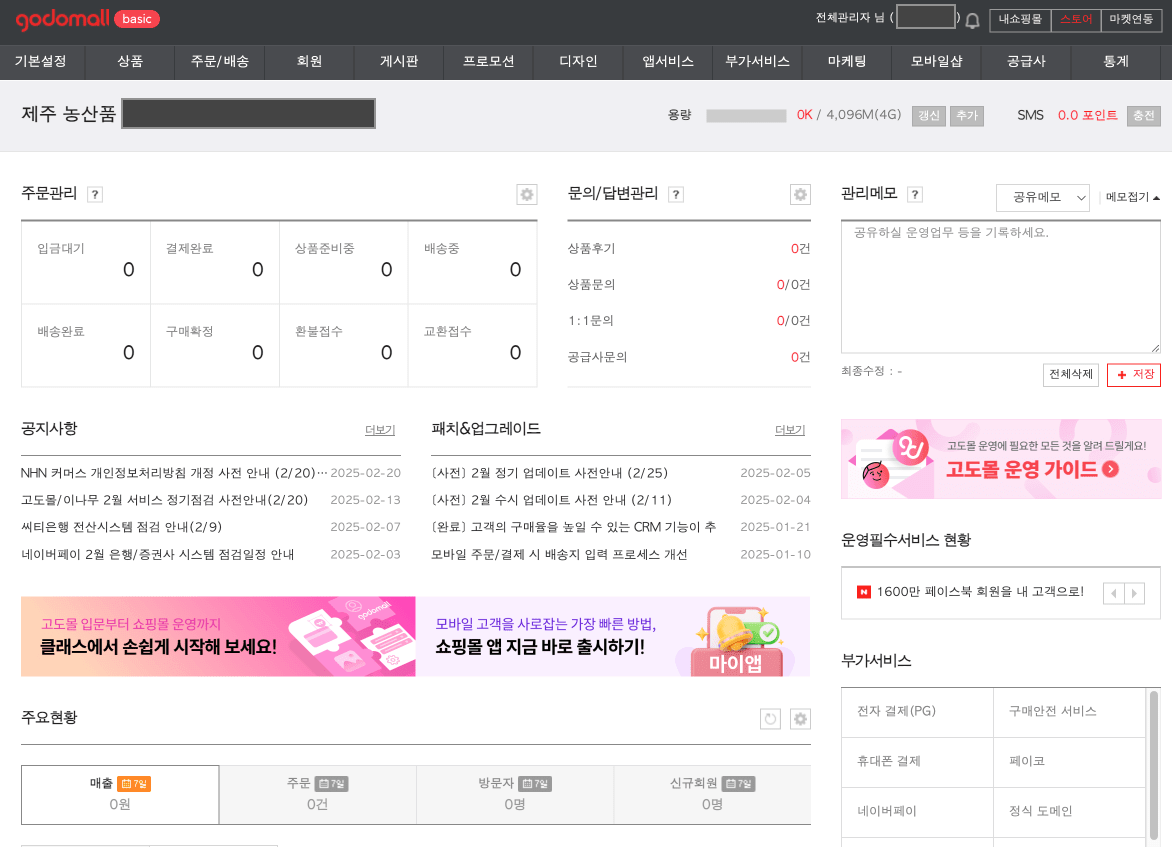Click the storage capacity usage bar
The image size is (1172, 847).
tap(746, 116)
